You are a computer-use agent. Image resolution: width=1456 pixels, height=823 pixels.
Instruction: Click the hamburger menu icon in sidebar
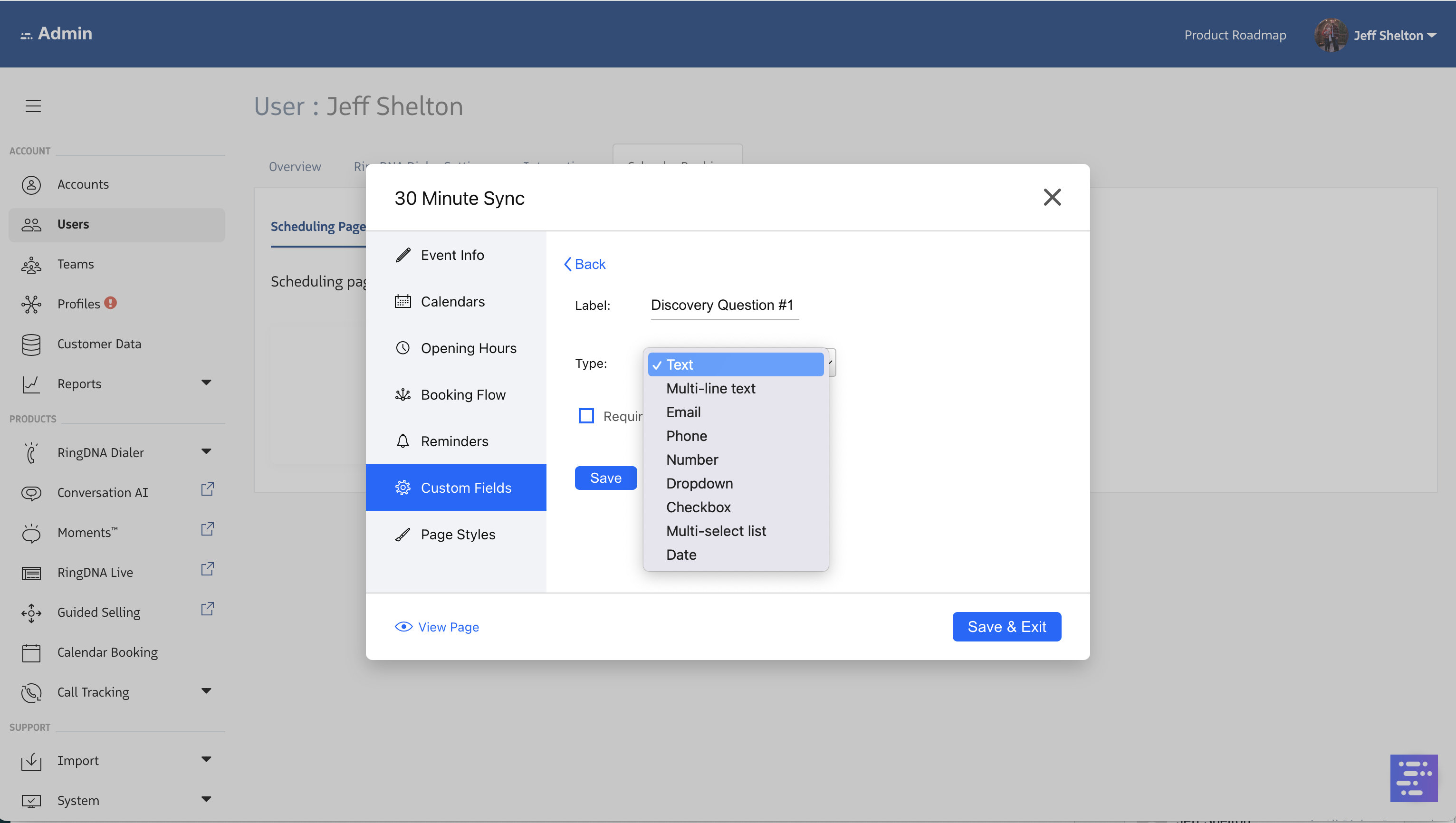(x=33, y=105)
